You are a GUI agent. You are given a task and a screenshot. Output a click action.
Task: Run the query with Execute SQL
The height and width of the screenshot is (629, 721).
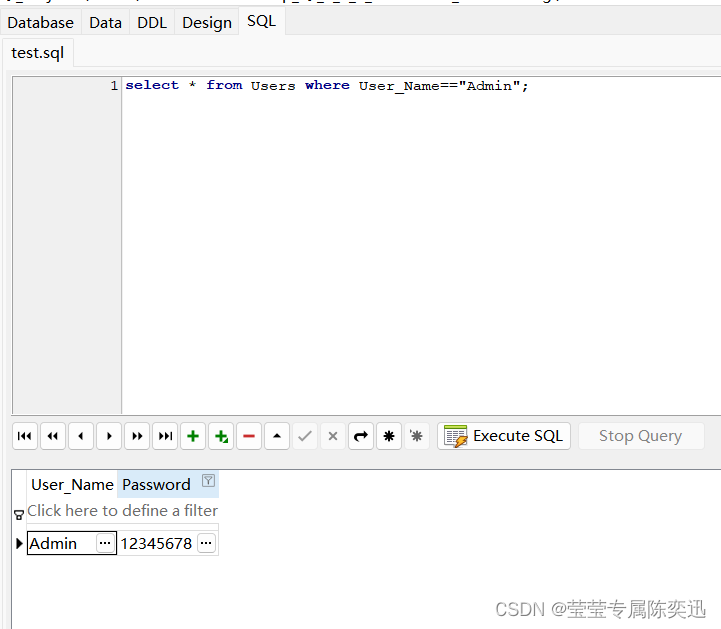[x=504, y=436]
